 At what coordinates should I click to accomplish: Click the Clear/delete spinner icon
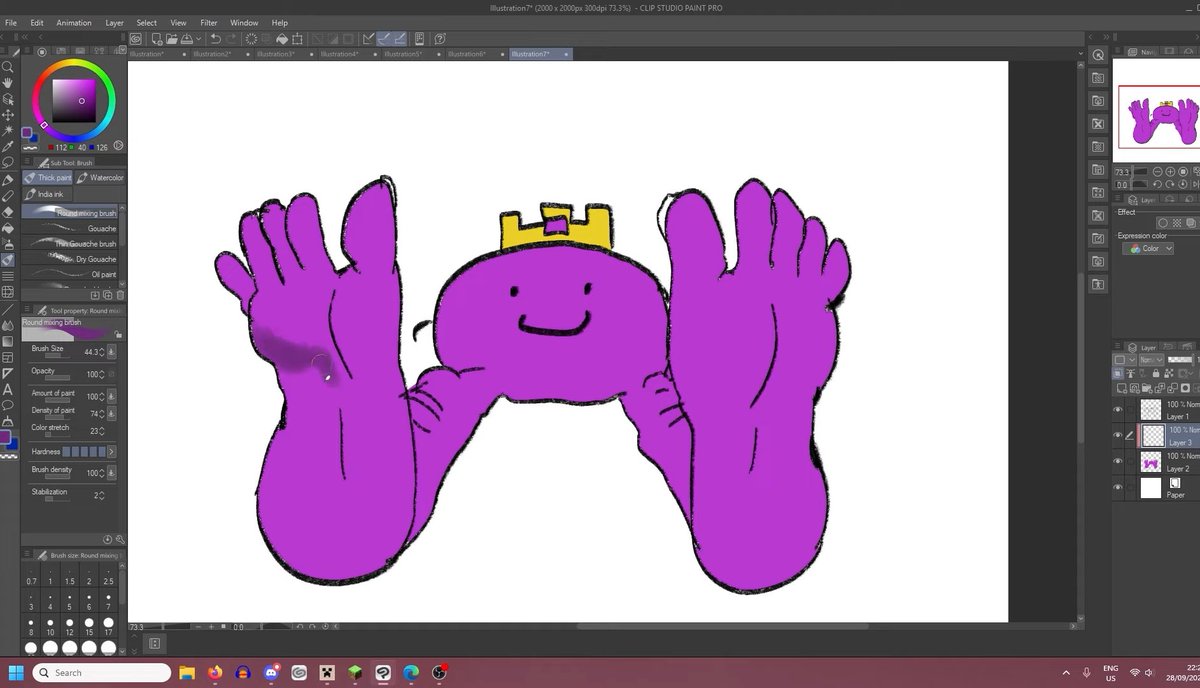click(253, 38)
